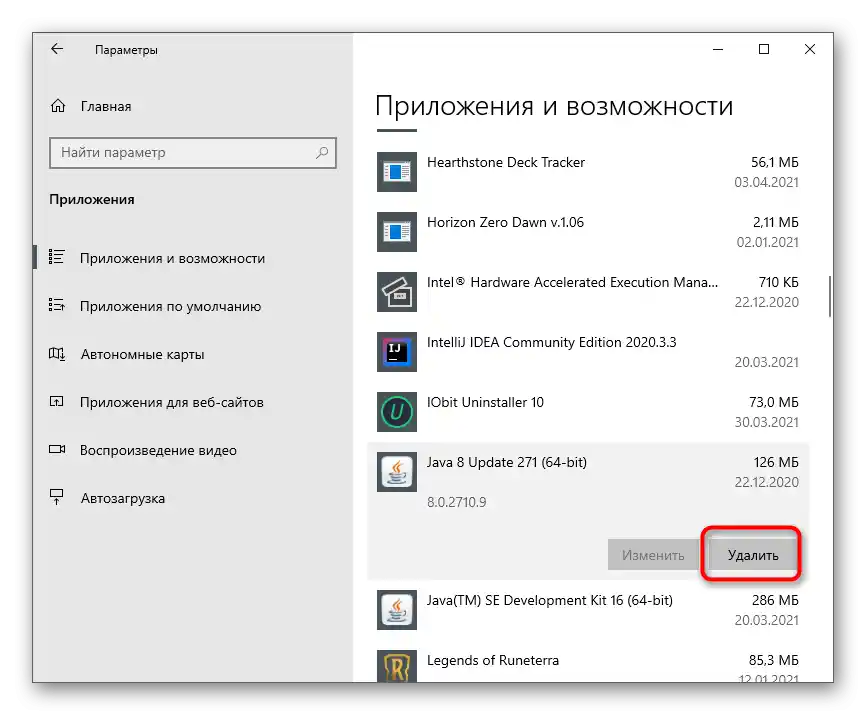Select IntelliJ IDEA Community Edition entry name
Image resolution: width=866 pixels, height=715 pixels.
click(551, 342)
